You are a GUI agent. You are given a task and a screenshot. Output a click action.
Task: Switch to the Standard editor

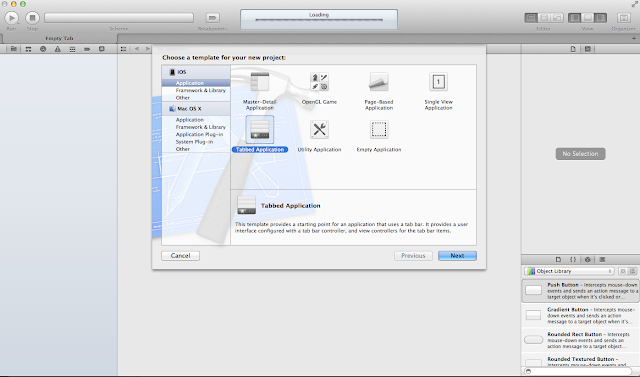pos(531,18)
